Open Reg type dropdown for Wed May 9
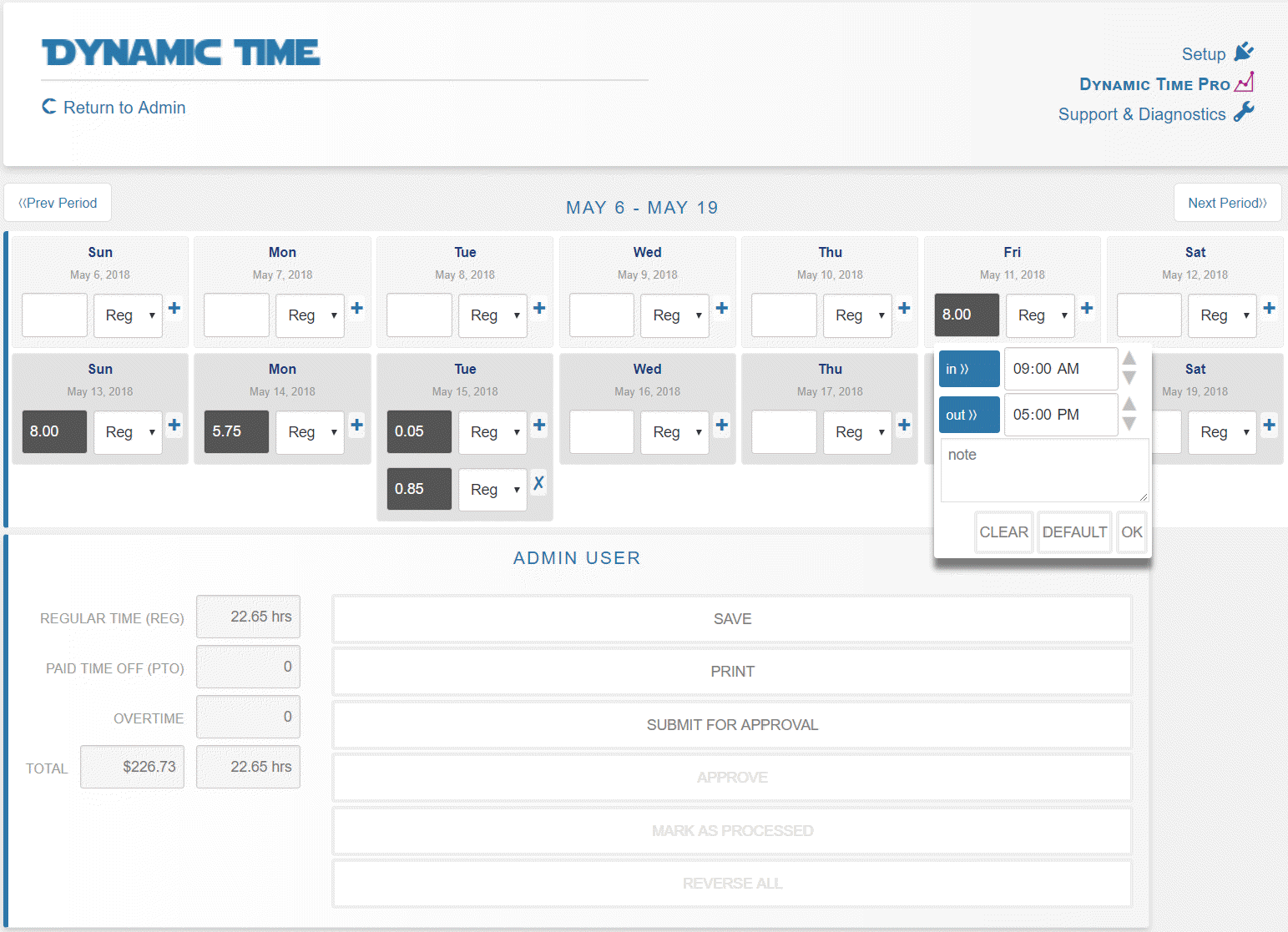The height and width of the screenshot is (932, 1288). [x=675, y=315]
